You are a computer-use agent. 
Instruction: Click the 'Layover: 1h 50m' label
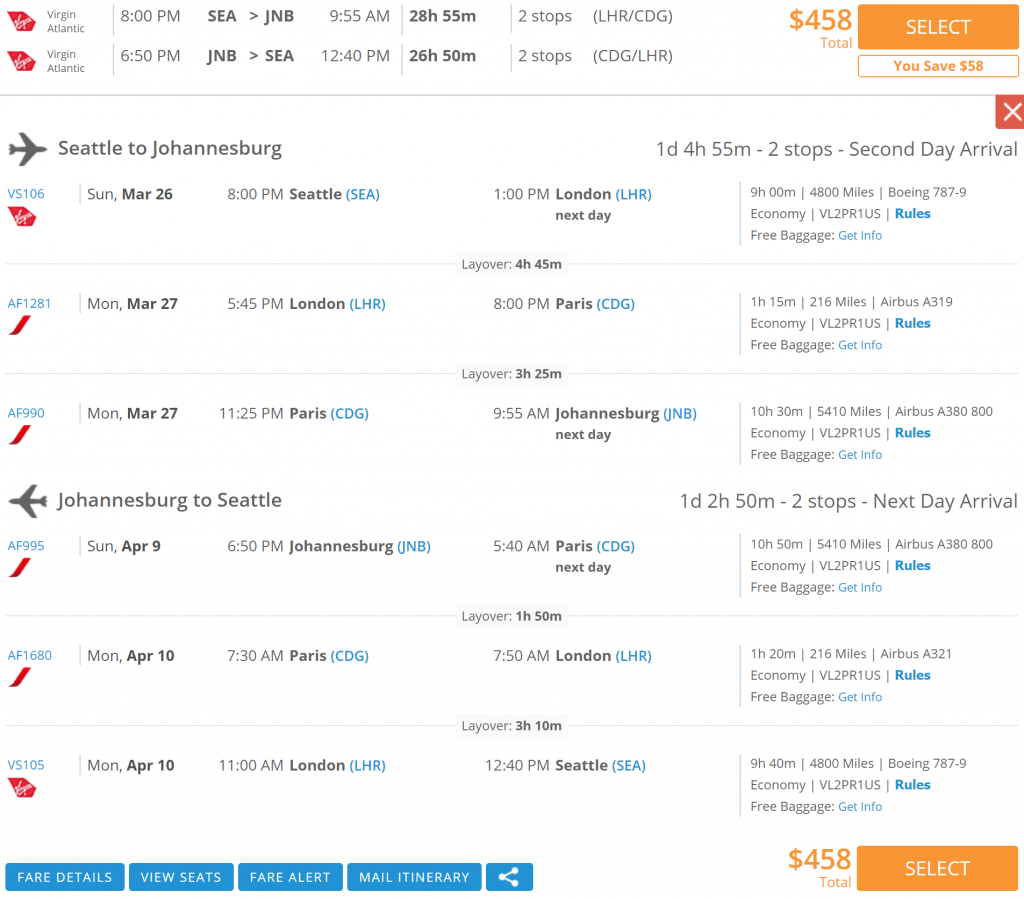(x=511, y=616)
